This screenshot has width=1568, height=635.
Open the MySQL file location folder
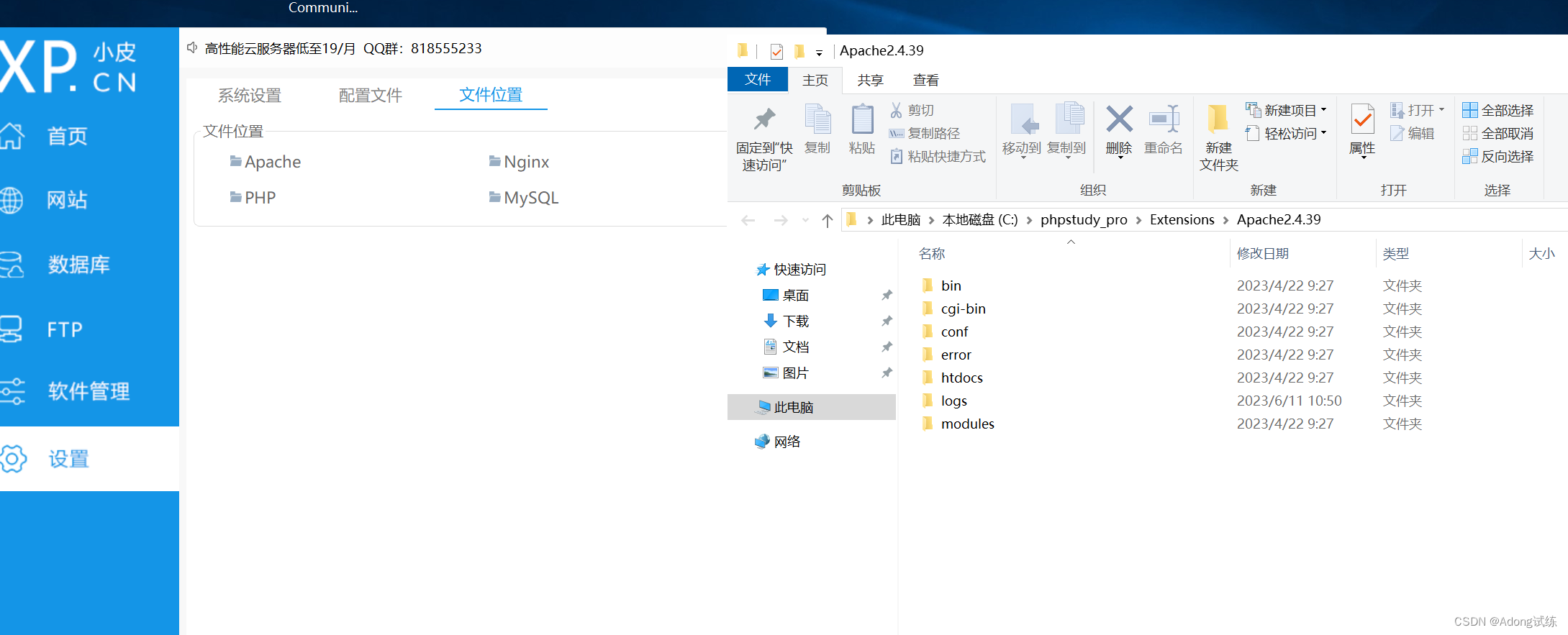click(524, 198)
